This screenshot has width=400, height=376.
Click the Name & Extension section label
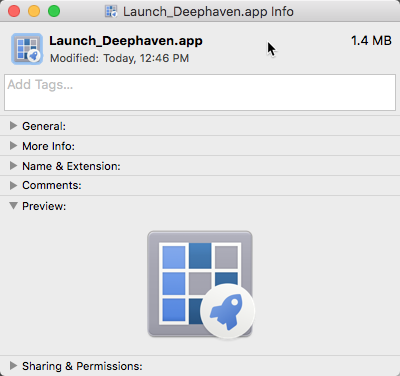(71, 166)
